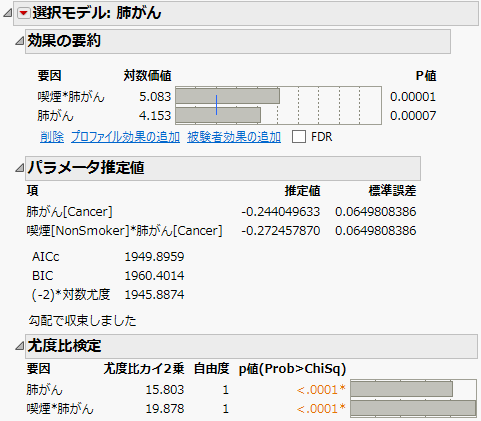Click the P値 0.00007
This screenshot has width=481, height=421.
click(x=413, y=116)
